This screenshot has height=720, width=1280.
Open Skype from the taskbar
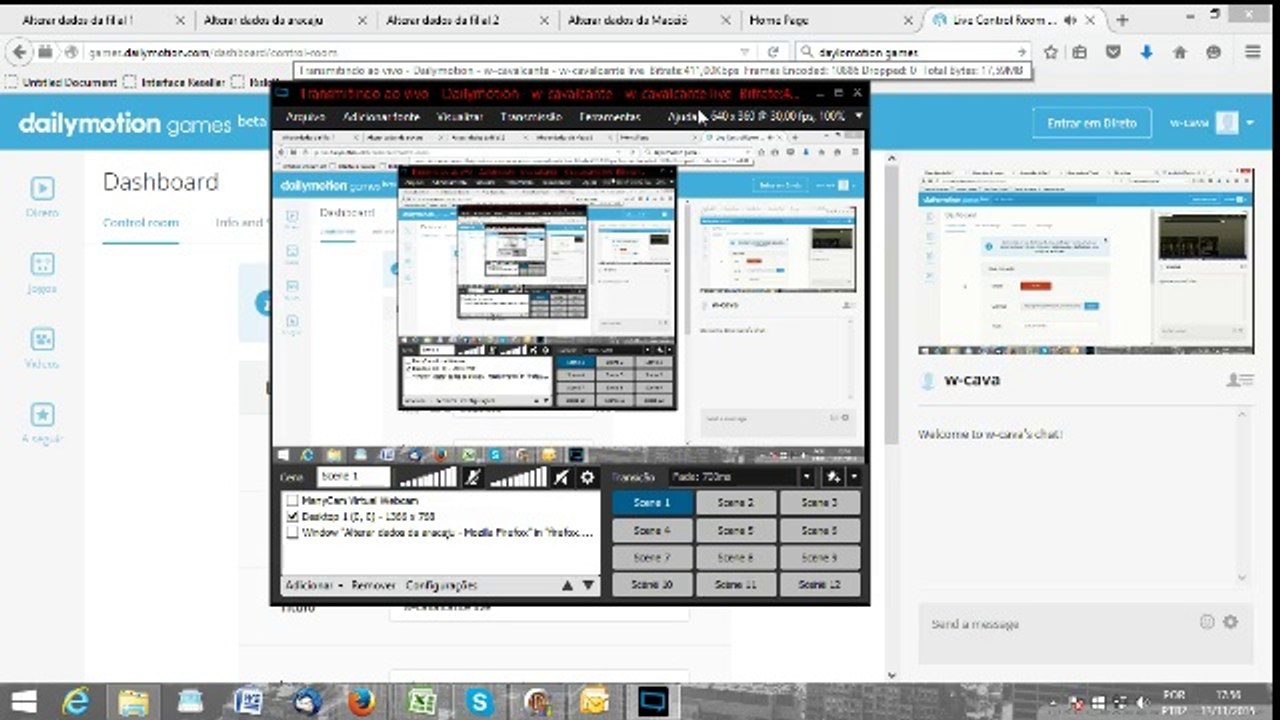tap(479, 701)
